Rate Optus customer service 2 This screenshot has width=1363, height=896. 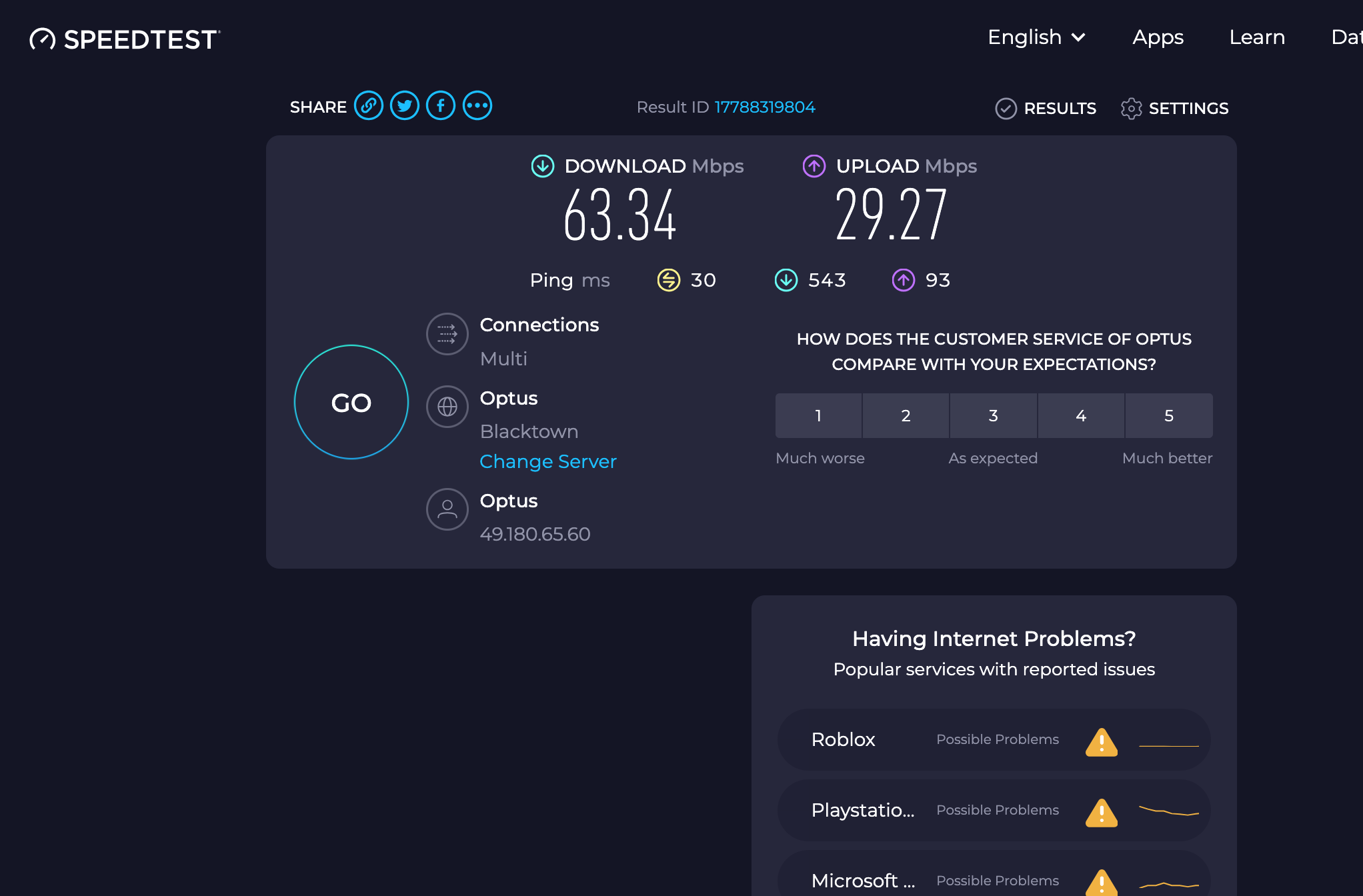906,415
